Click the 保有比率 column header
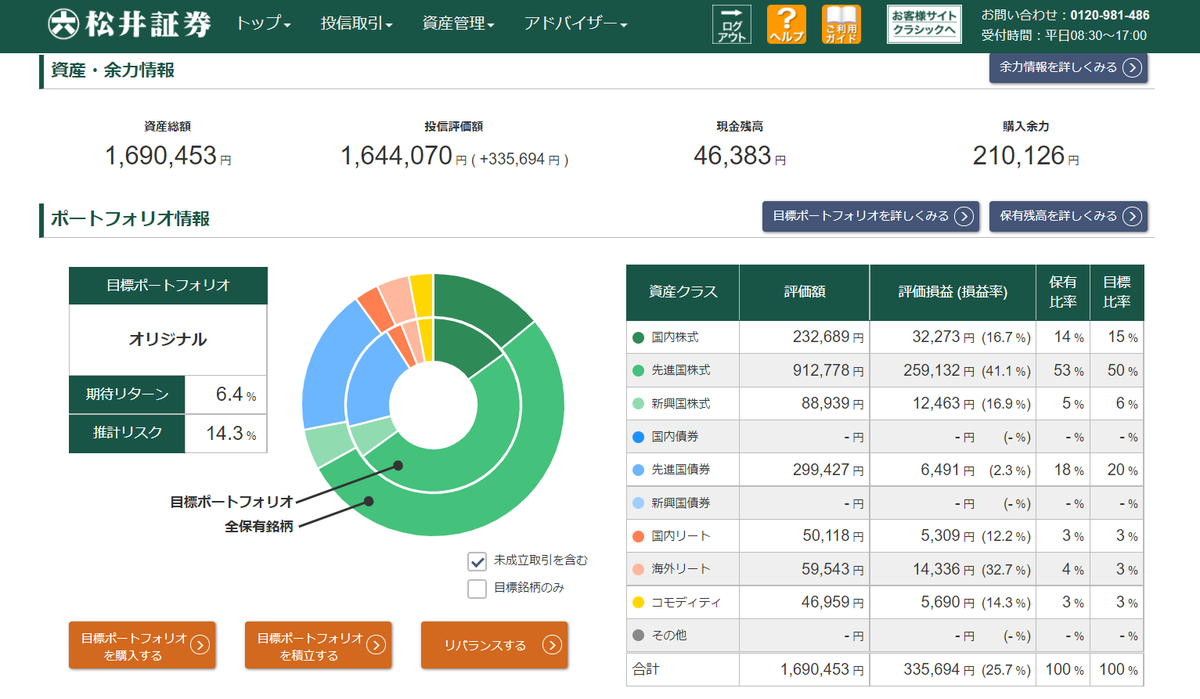Screen dimensions: 1200x699 [1063, 292]
